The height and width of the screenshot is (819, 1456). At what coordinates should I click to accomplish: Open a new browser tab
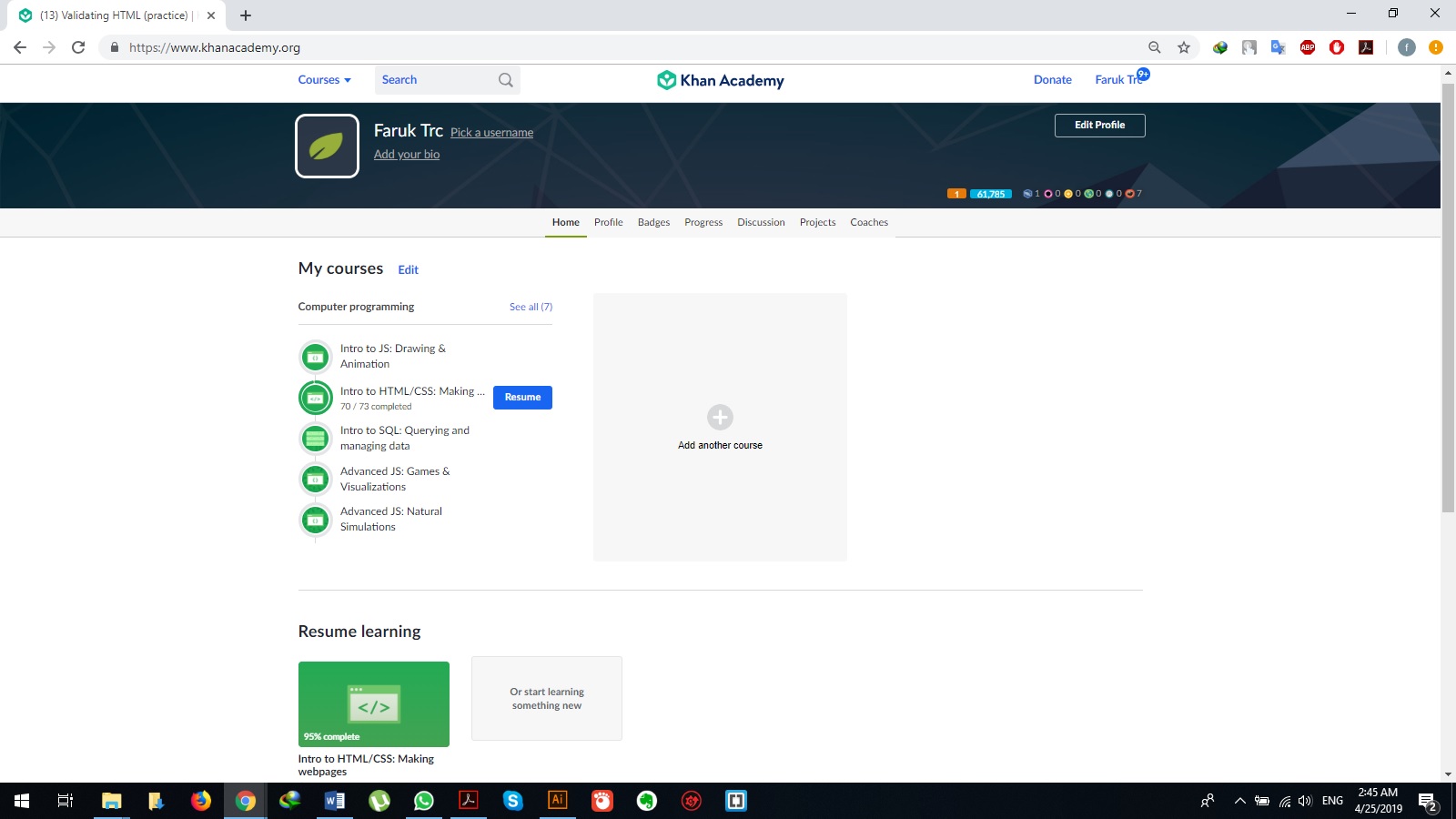(246, 15)
